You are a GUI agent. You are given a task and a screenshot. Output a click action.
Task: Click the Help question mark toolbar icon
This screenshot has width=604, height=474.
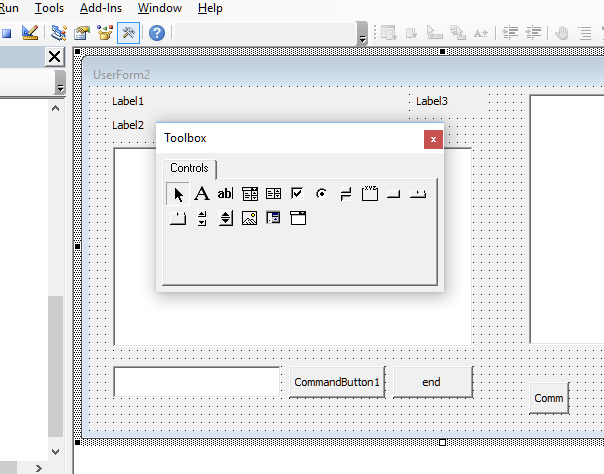pos(157,32)
